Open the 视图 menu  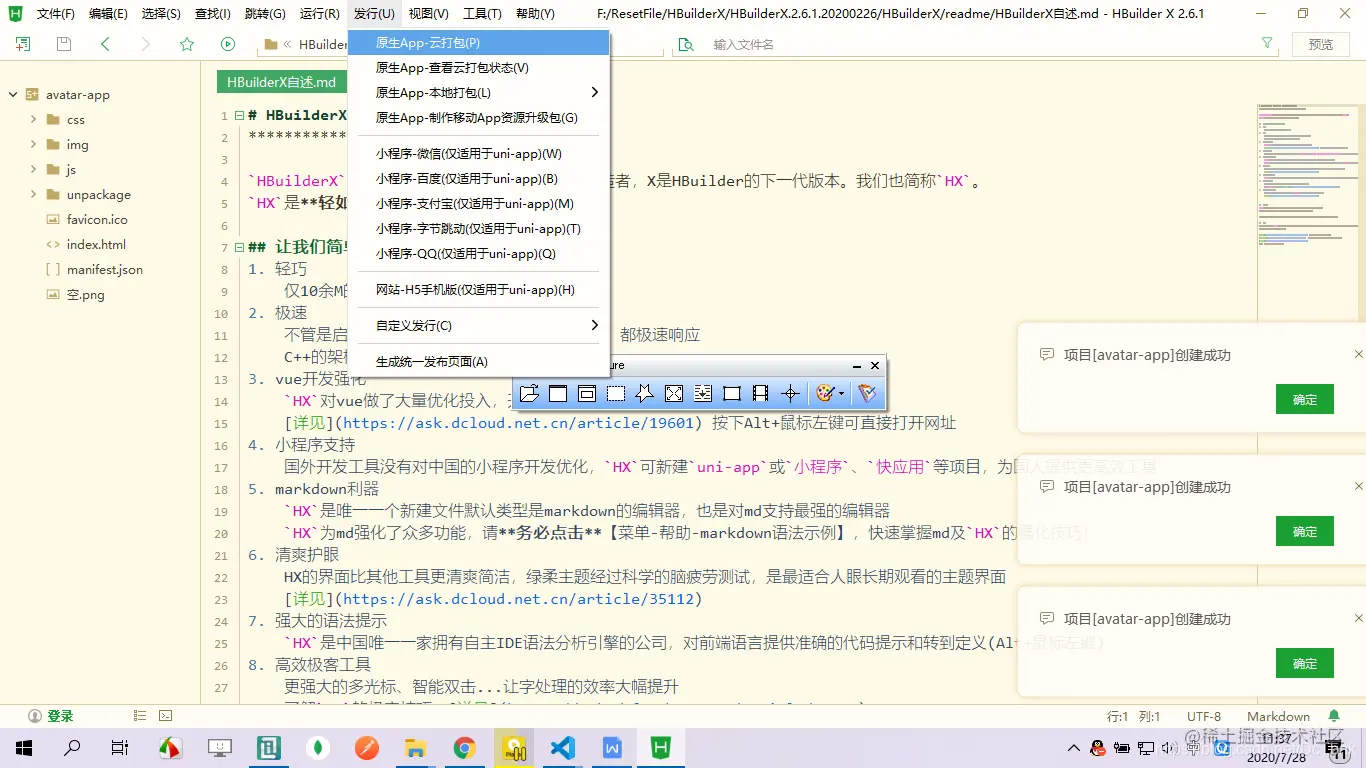coord(428,13)
